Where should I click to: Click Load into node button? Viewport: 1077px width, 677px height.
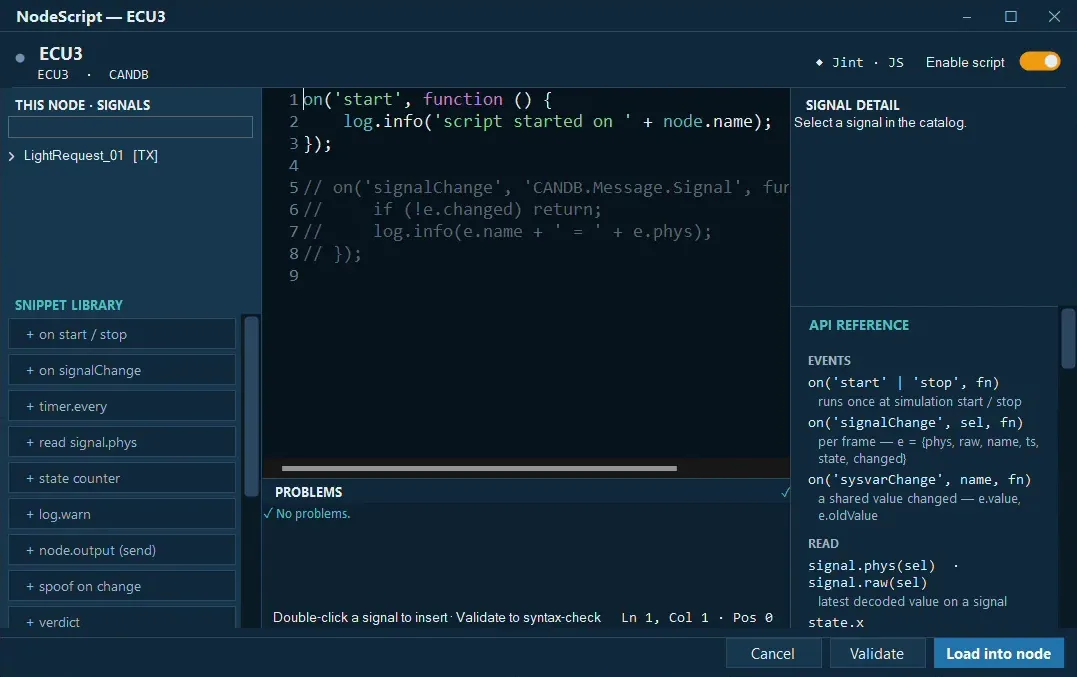click(999, 654)
